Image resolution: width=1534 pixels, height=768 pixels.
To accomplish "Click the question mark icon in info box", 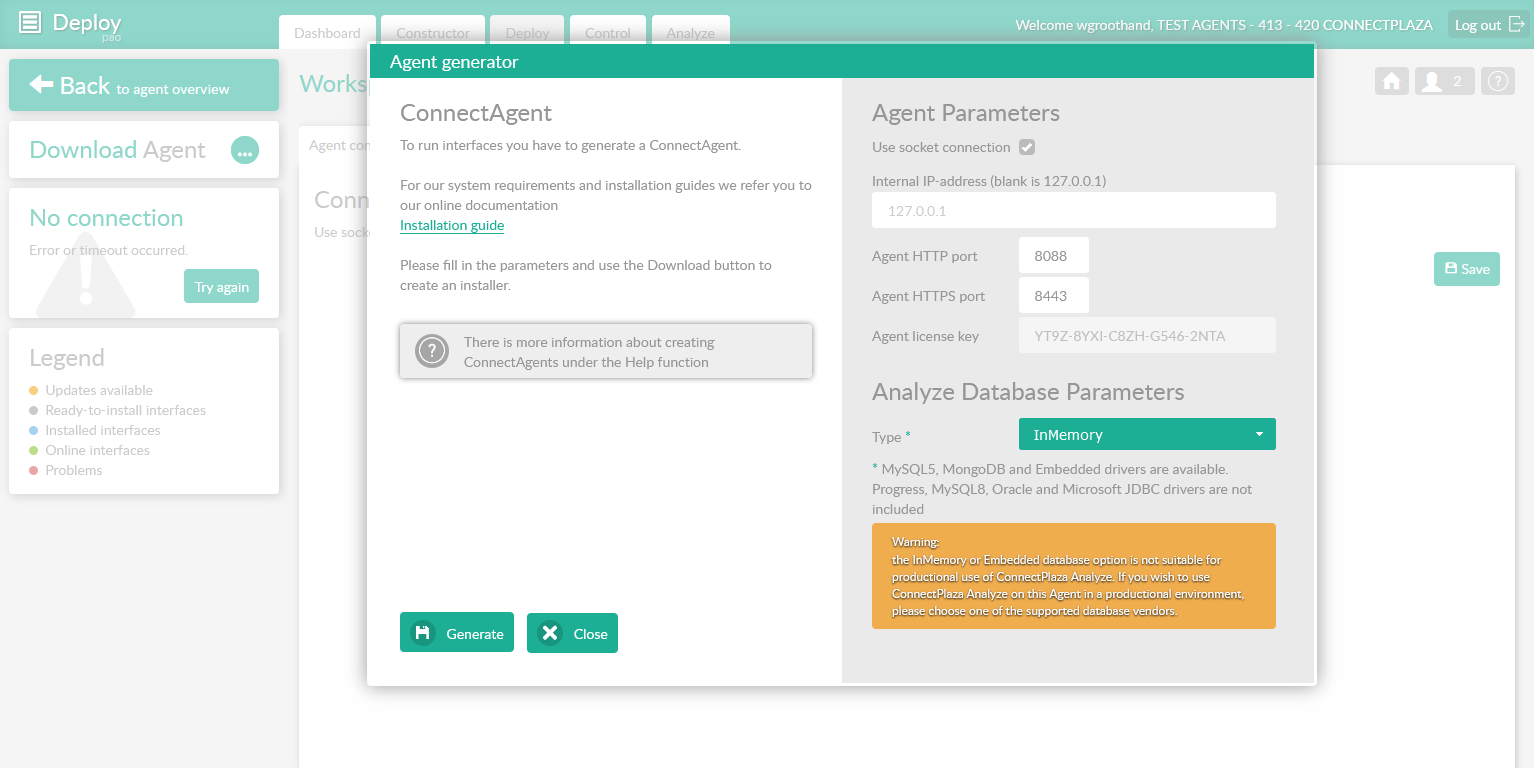I will pos(432,351).
